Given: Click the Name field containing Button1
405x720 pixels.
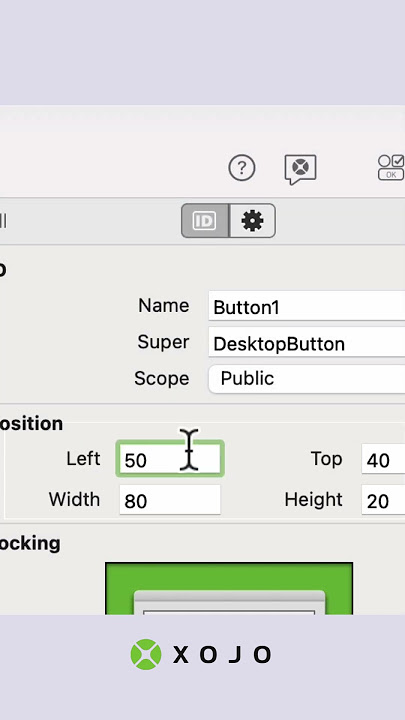Looking at the screenshot, I should [307, 306].
